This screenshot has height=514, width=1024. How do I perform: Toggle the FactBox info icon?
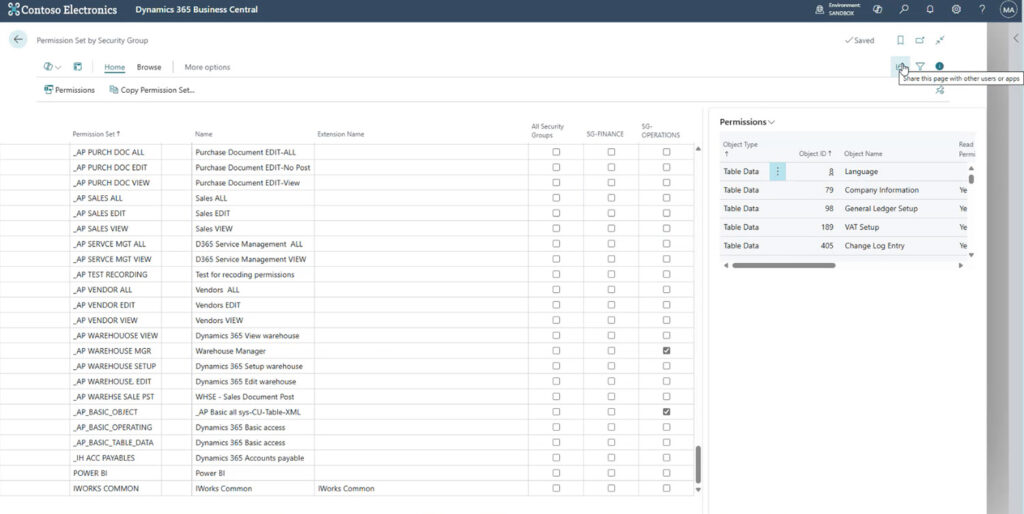click(x=939, y=66)
